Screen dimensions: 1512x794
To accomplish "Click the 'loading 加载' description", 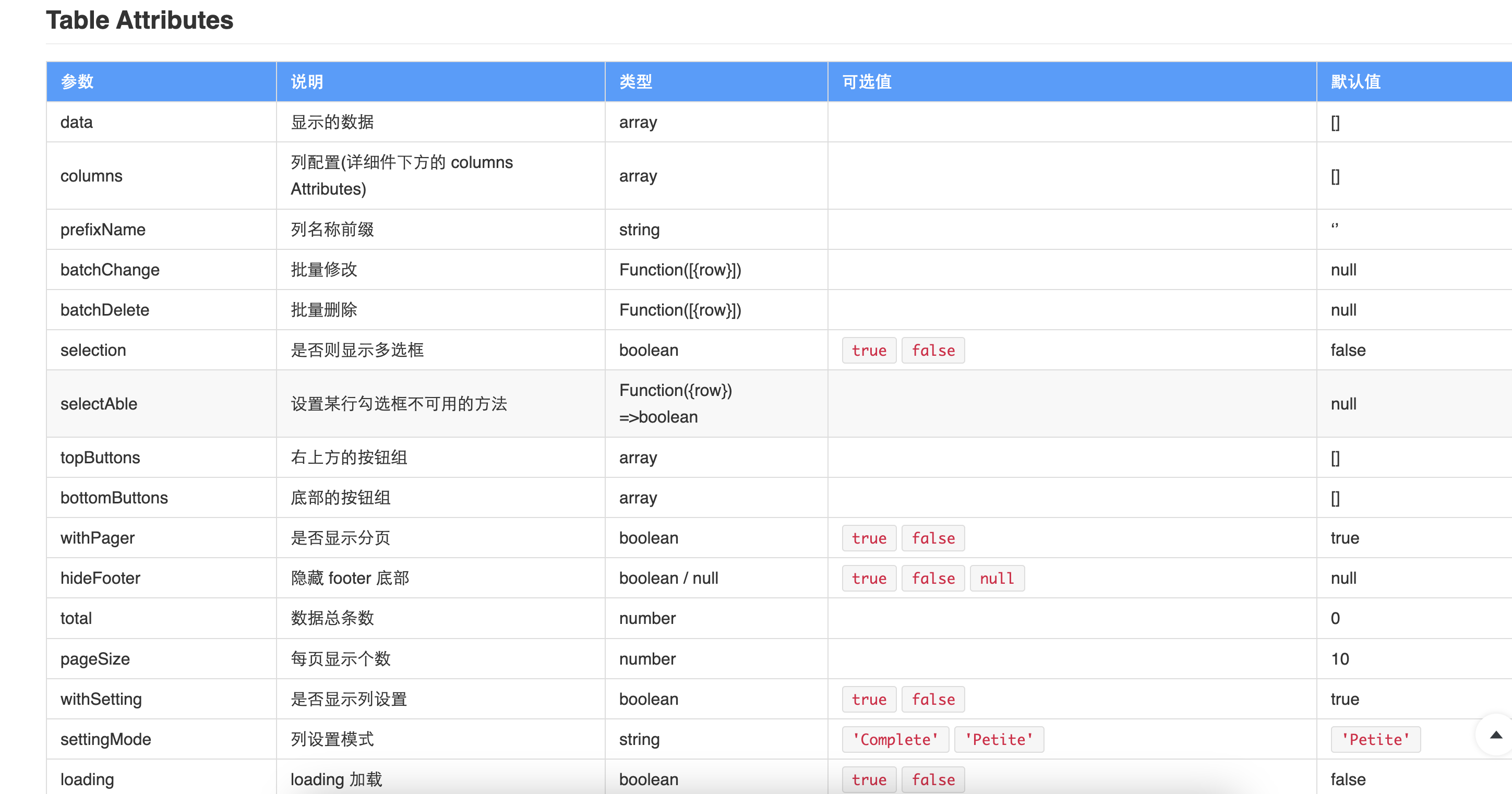I will pos(337,779).
